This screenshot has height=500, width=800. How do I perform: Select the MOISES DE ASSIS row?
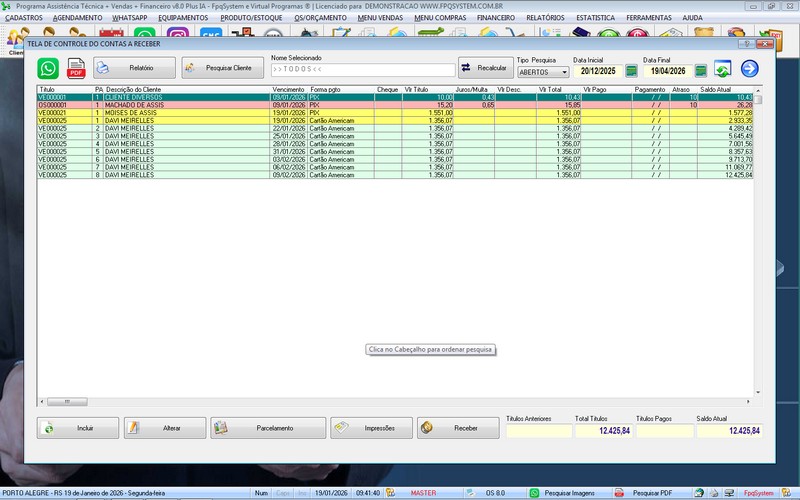(140, 114)
